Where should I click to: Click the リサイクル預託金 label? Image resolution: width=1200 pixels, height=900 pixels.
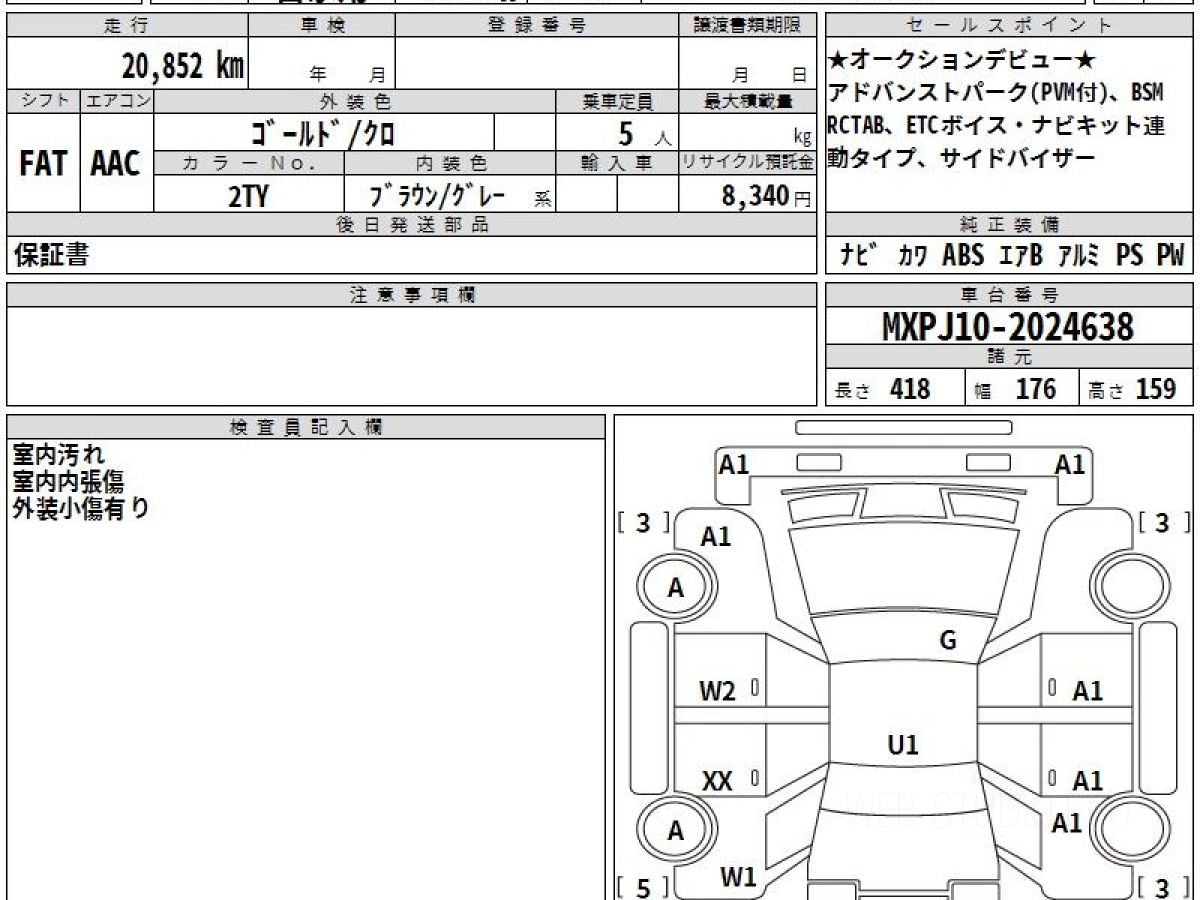[748, 163]
